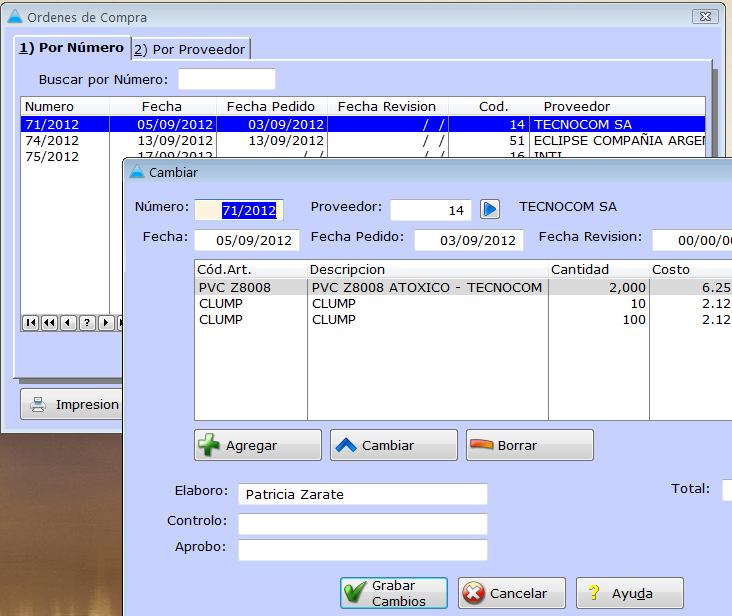Viewport: 732px width, 616px height.
Task: Click Cantidad column header
Action: (599, 269)
